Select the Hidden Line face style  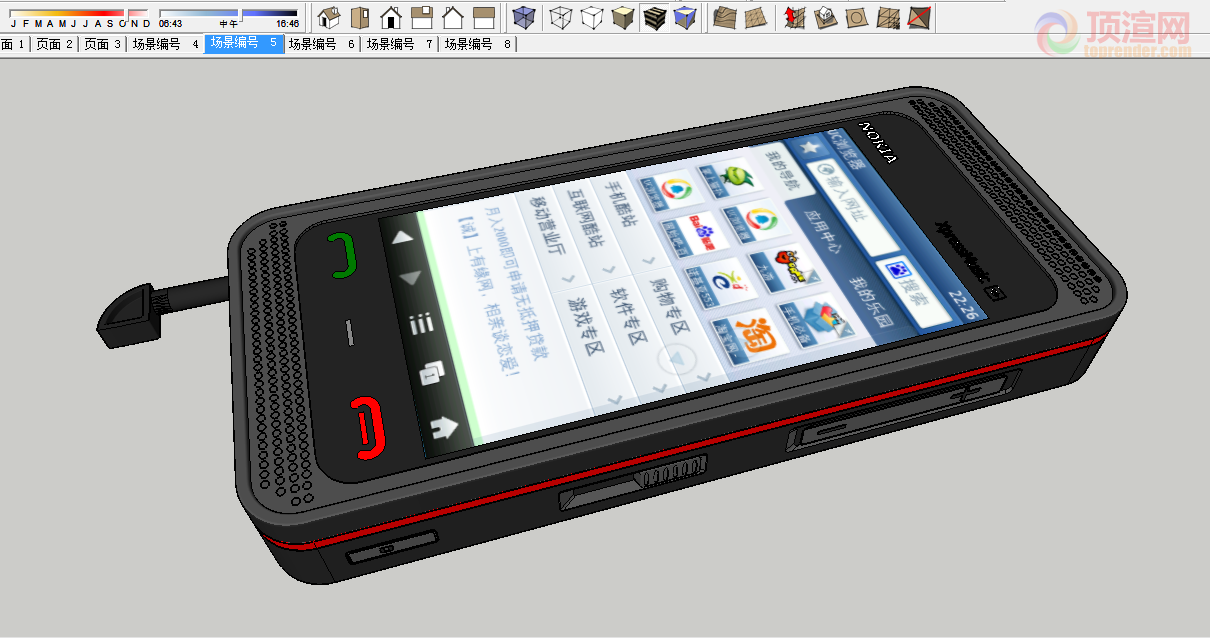(x=593, y=17)
